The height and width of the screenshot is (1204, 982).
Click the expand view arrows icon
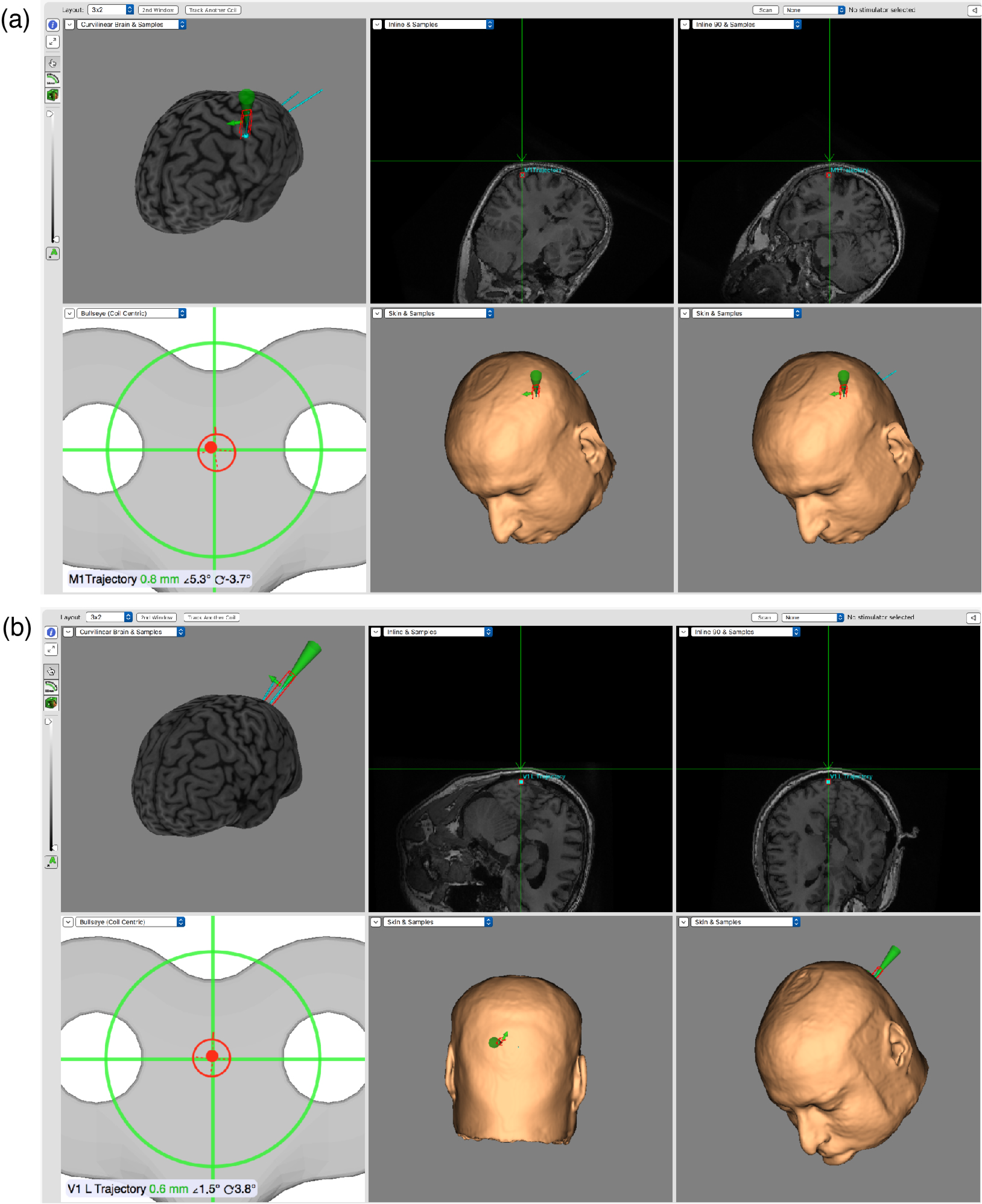tap(53, 41)
